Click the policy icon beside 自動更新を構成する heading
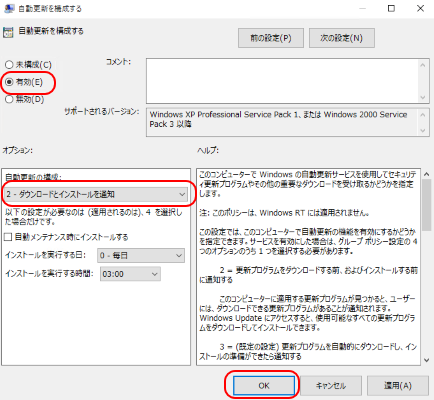The image size is (434, 400). click(x=8, y=32)
